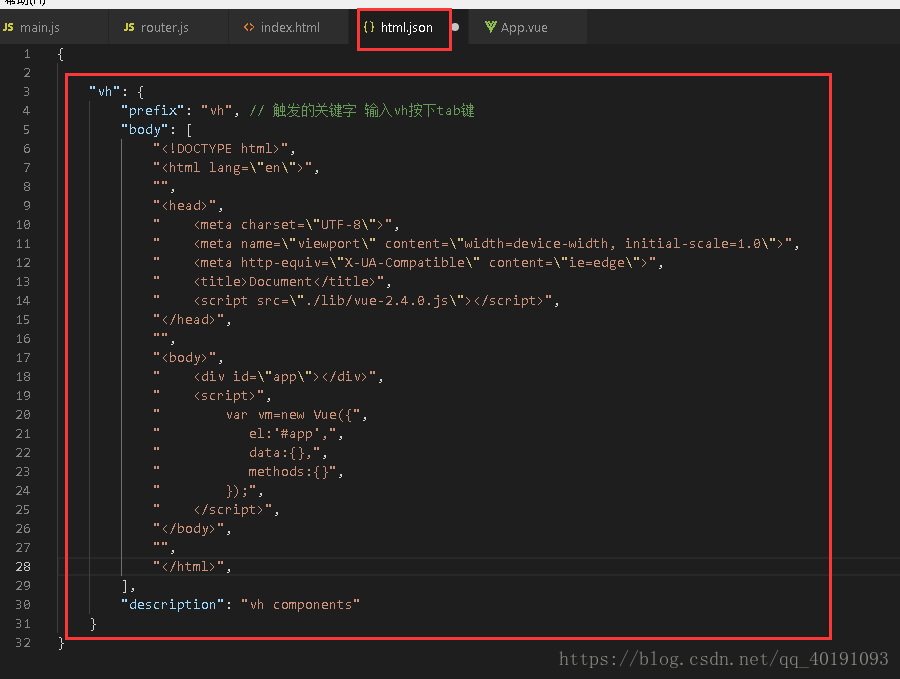This screenshot has height=679, width=900.
Task: Click the "description" key on line 30
Action: tap(173, 604)
